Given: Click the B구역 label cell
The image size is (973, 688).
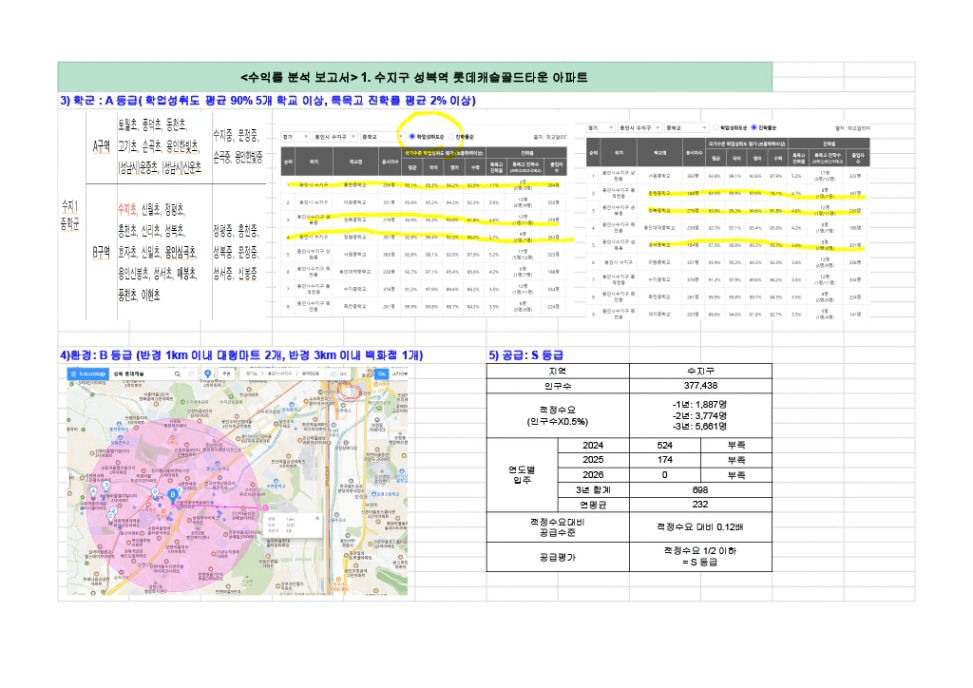Looking at the screenshot, I should click(101, 252).
